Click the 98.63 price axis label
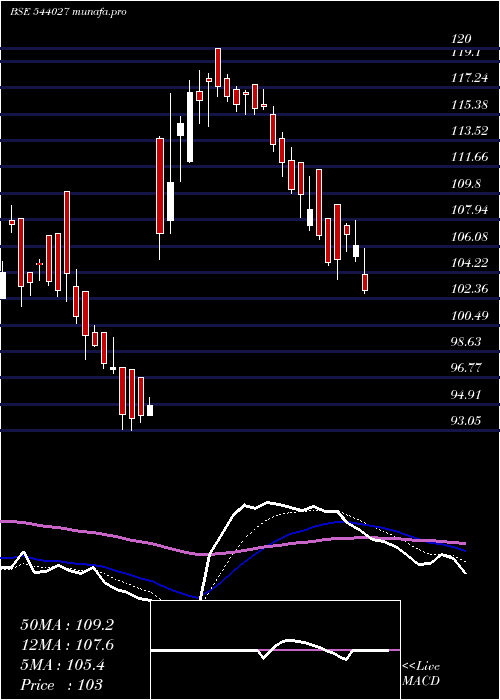The image size is (500, 700). 467,342
